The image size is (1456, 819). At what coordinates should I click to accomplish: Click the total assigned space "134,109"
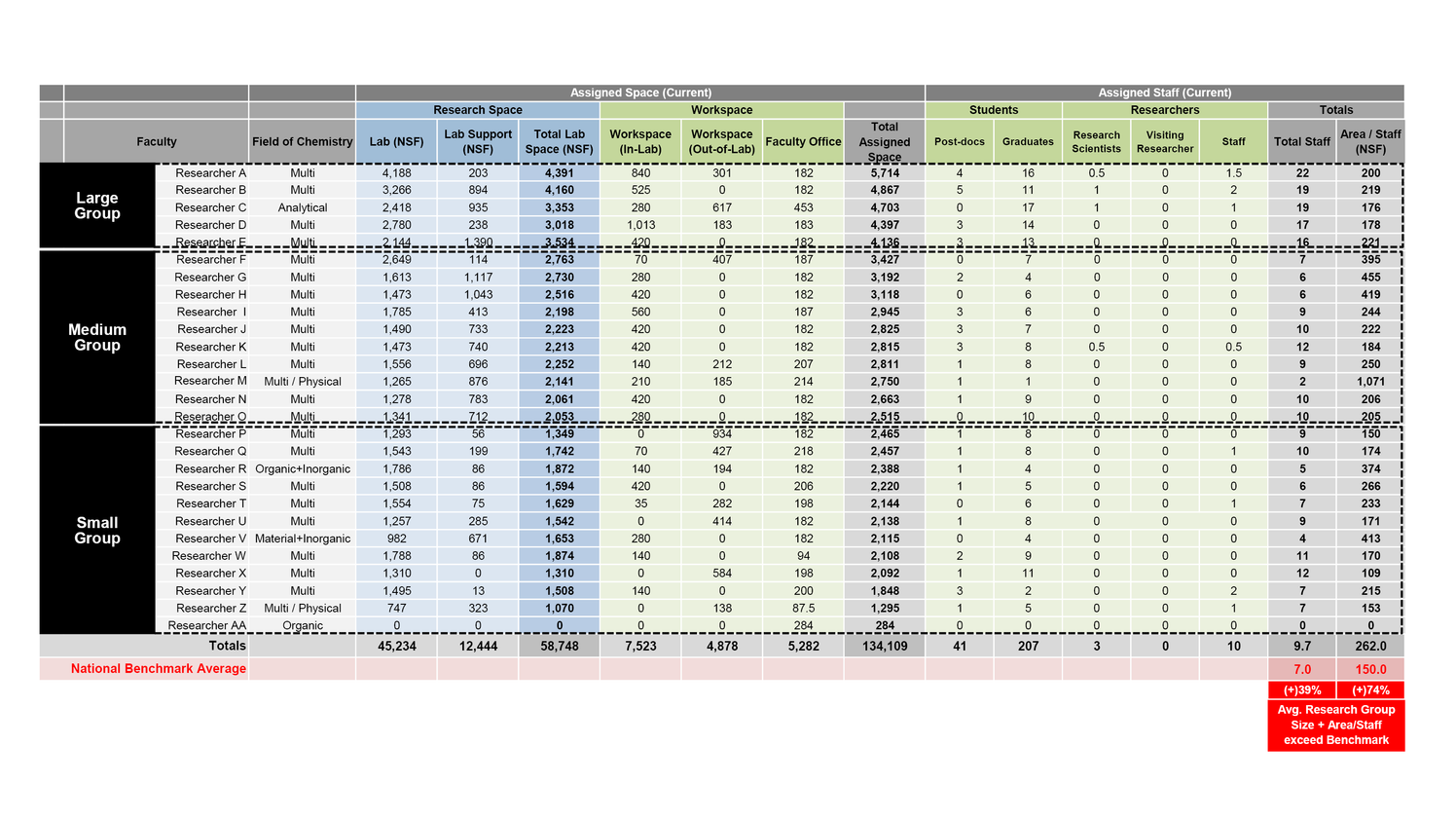[885, 646]
